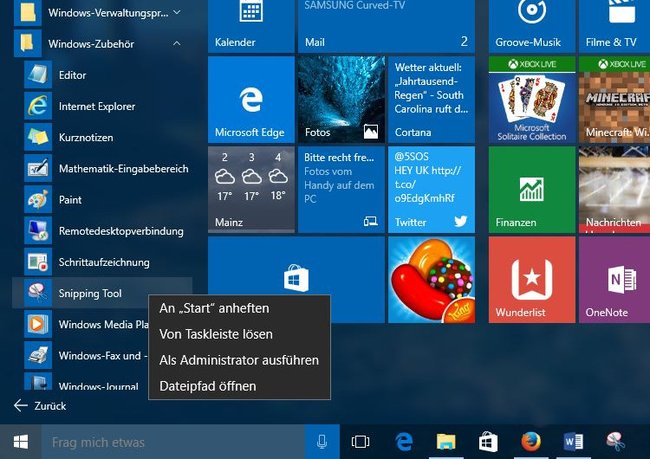The image size is (650, 459).
Task: Choose Von Taskleiste lösen
Action: pos(239,334)
